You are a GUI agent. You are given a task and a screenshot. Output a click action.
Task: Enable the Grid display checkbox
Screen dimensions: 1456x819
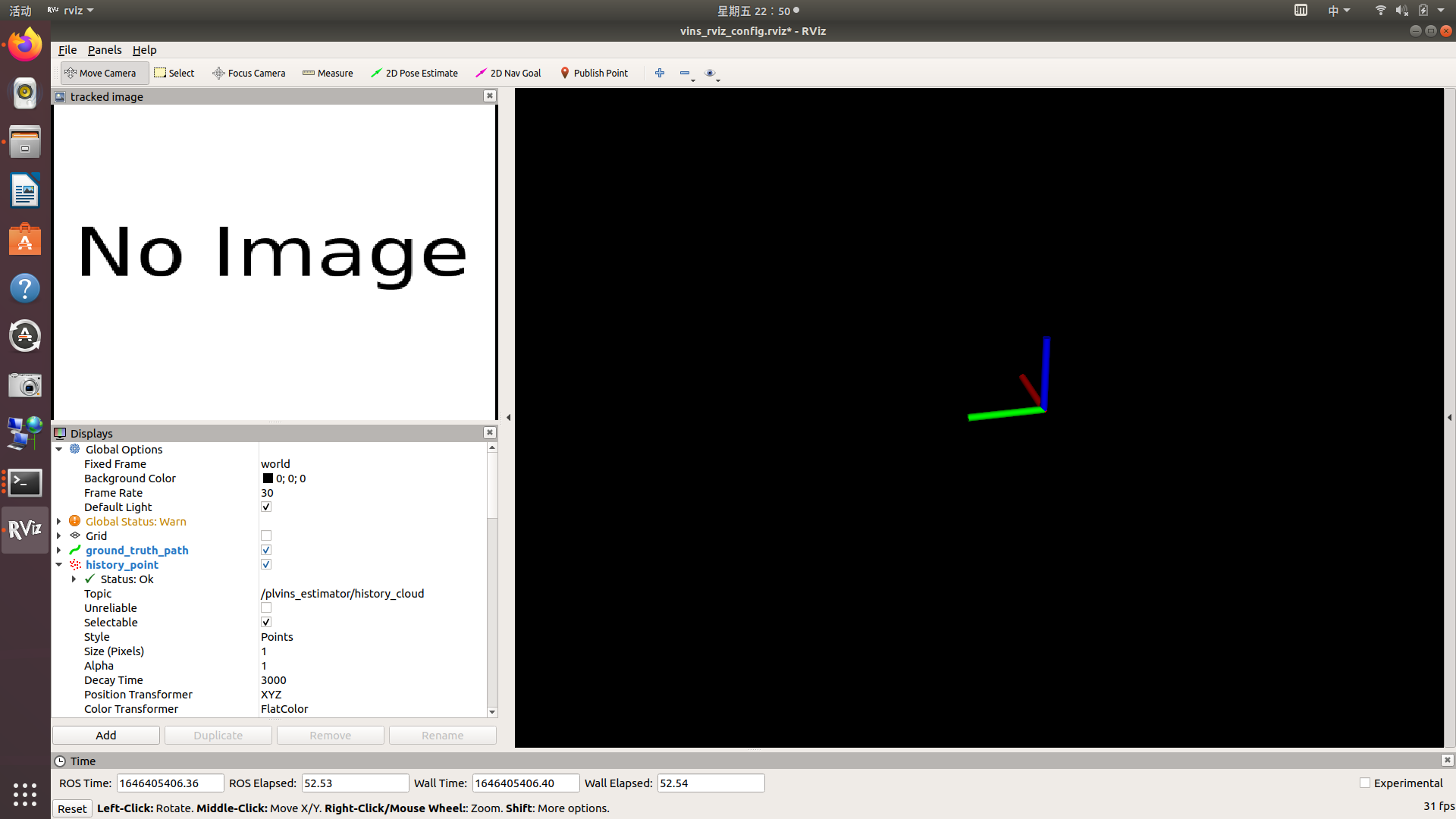click(266, 536)
